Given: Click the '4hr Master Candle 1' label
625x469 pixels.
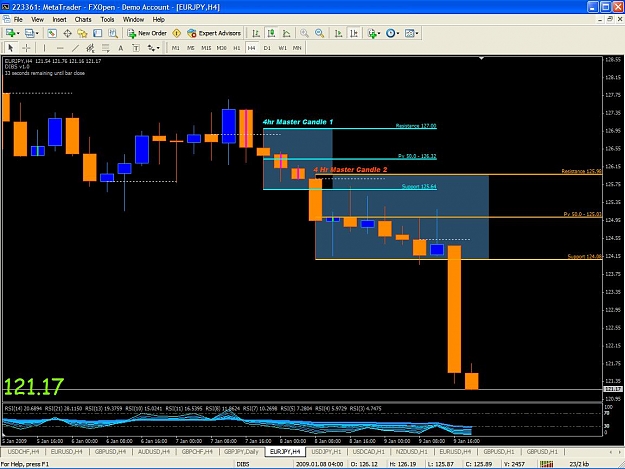Looking at the screenshot, I should (298, 122).
